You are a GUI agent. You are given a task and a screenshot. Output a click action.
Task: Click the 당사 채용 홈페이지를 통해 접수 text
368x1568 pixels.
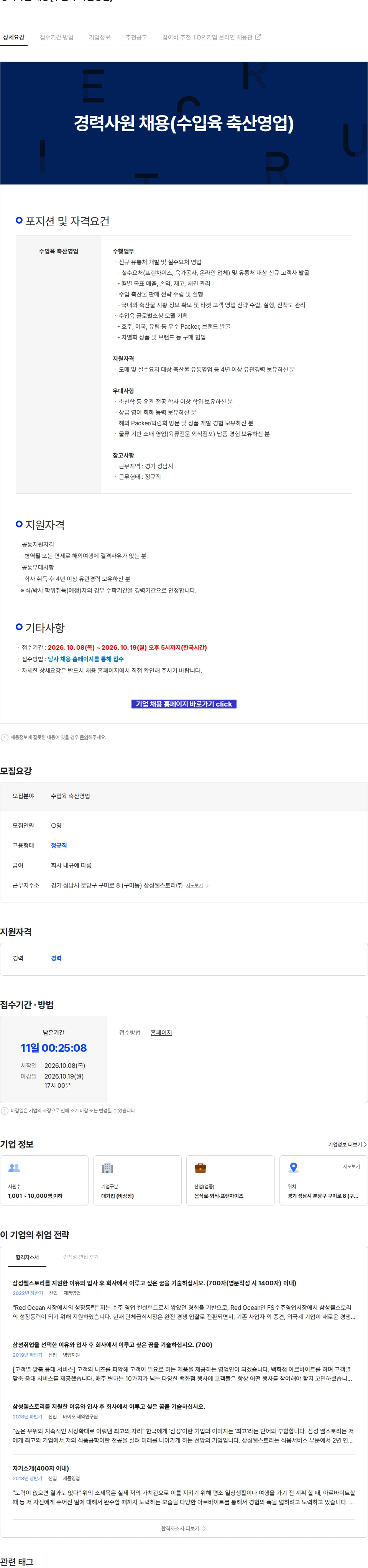coord(86,659)
